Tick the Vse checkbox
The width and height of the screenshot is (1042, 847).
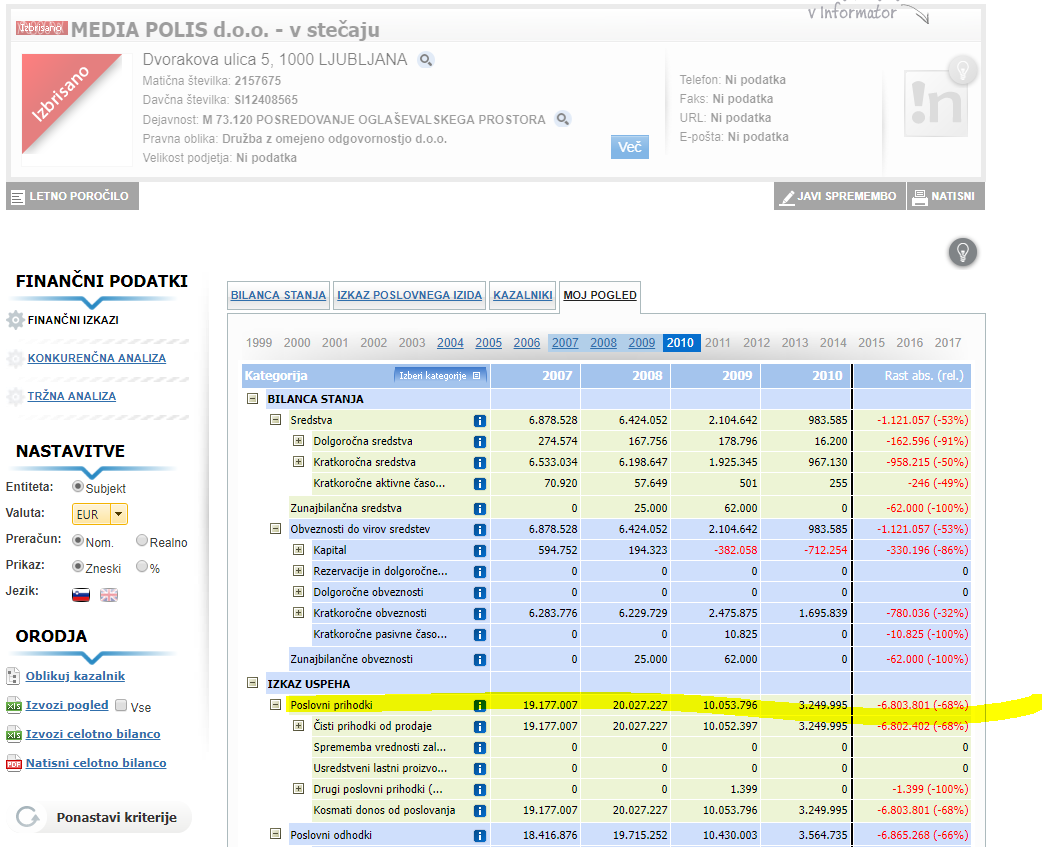point(121,706)
